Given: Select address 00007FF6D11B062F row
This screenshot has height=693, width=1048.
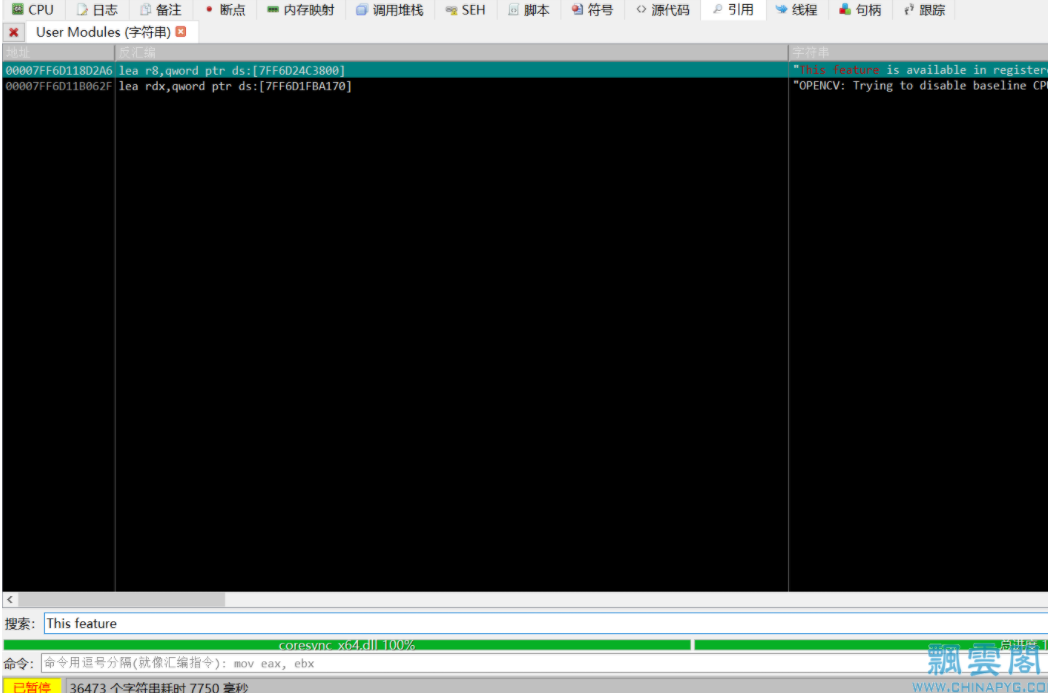Looking at the screenshot, I should [x=59, y=86].
